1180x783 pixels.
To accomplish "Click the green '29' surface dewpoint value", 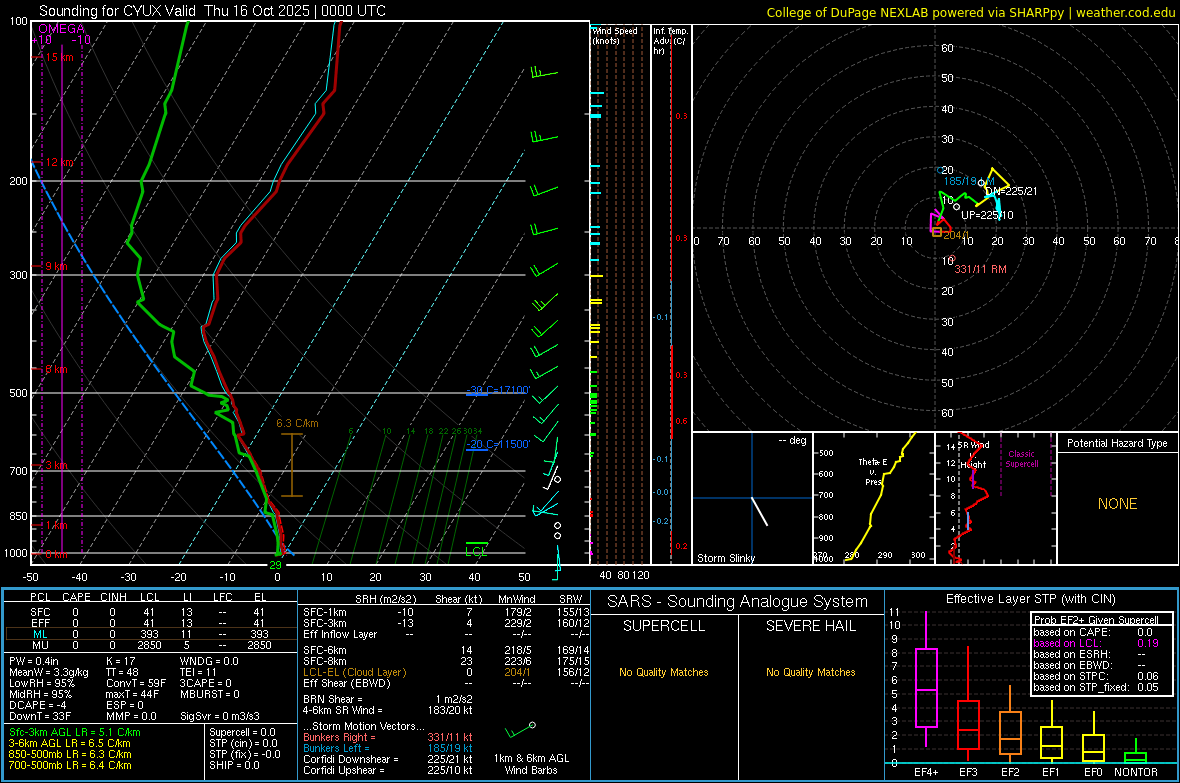I will pos(275,565).
